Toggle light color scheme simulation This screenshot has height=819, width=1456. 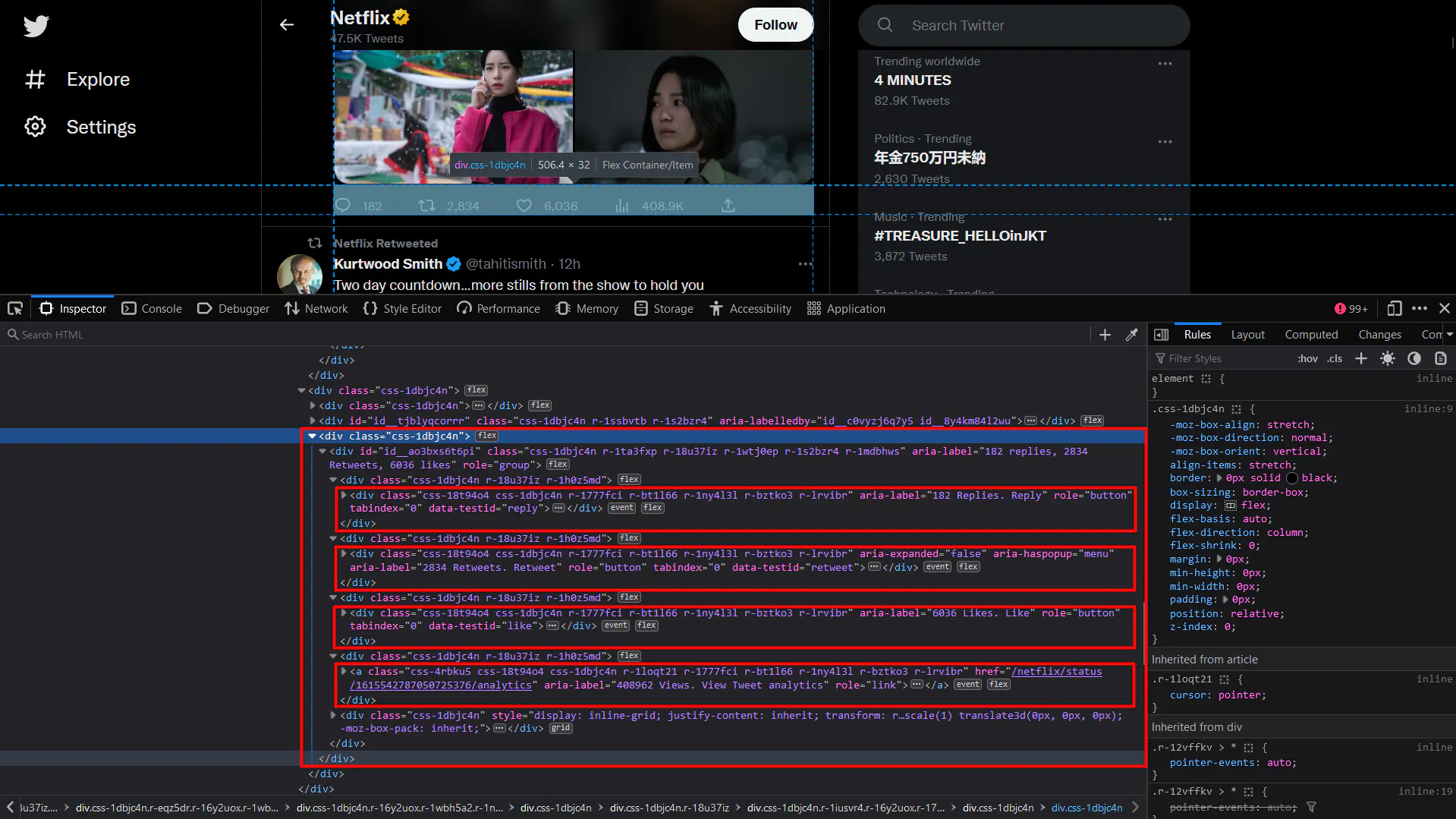click(x=1388, y=358)
